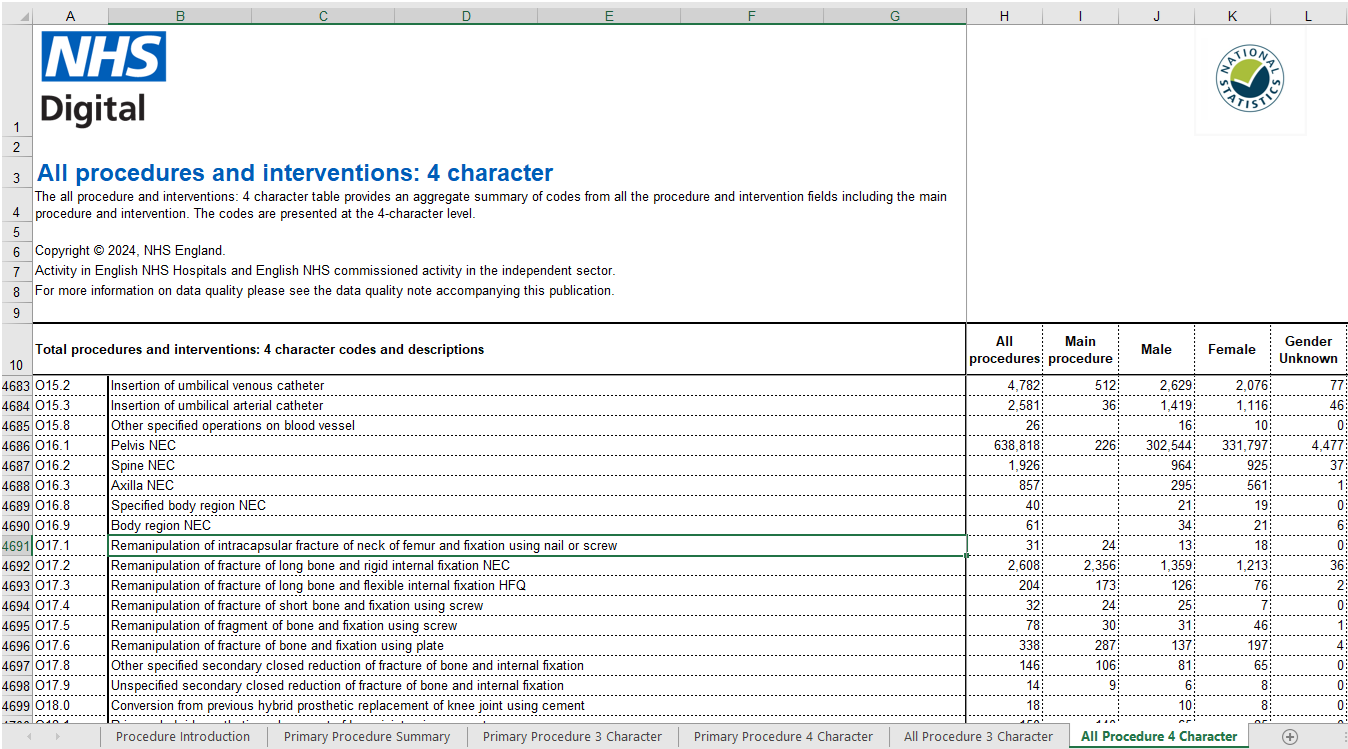The width and height of the screenshot is (1348, 749).
Task: Select column header B
Action: 179,15
